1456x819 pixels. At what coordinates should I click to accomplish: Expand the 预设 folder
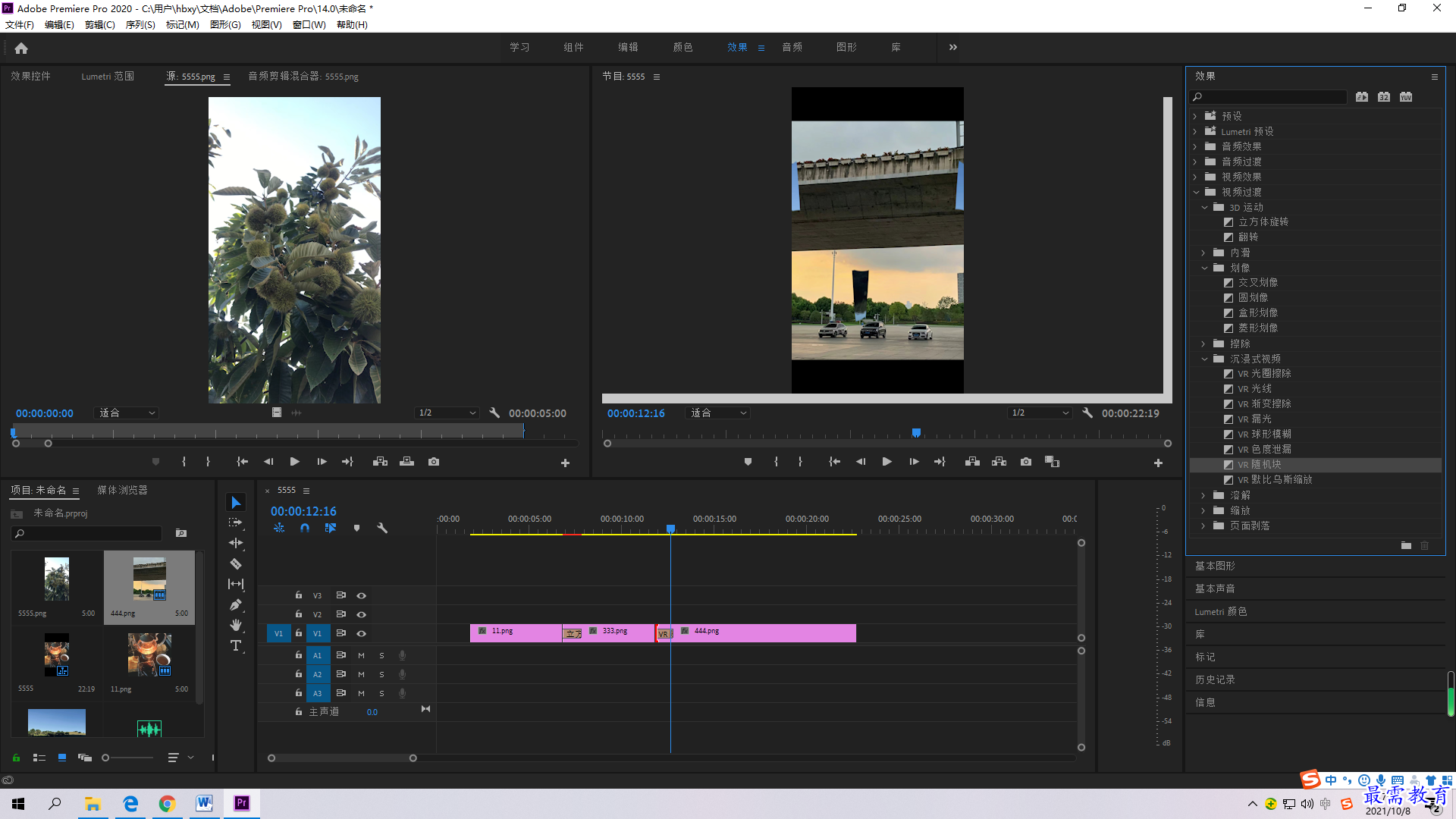pos(1195,116)
